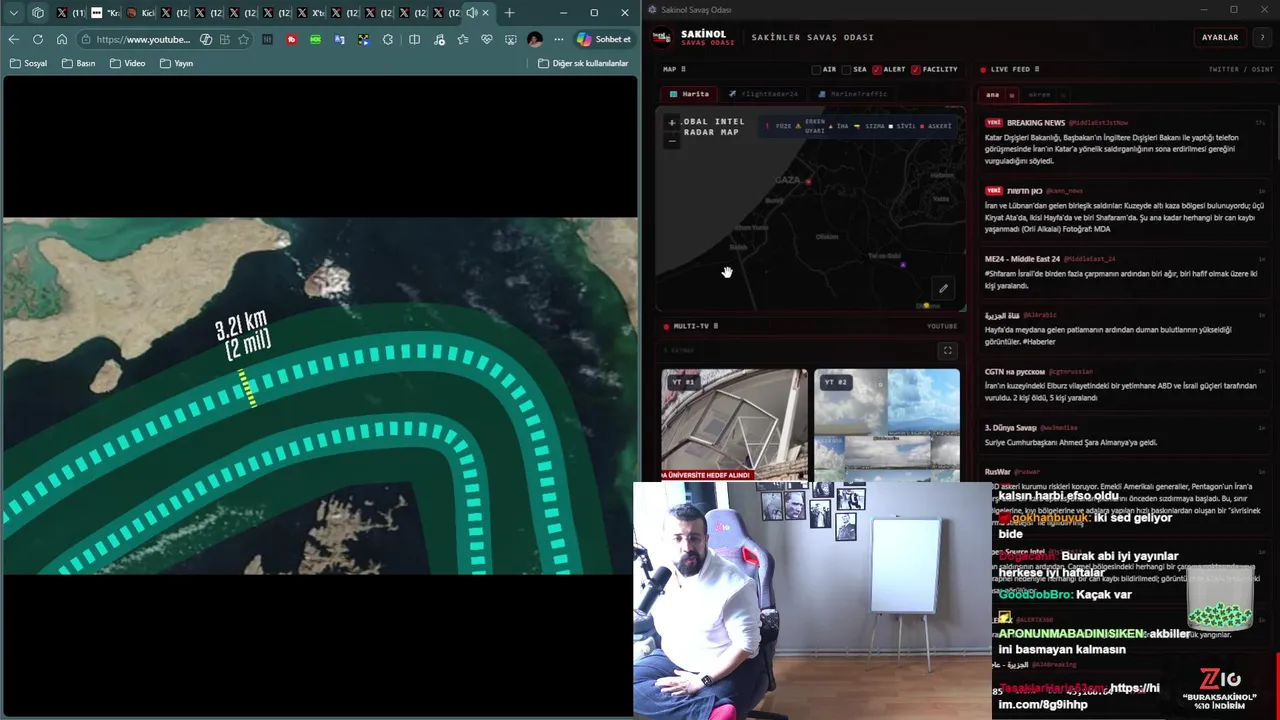Open the screenshot tool icon in toolbar
This screenshot has width=1280, height=720.
511,39
